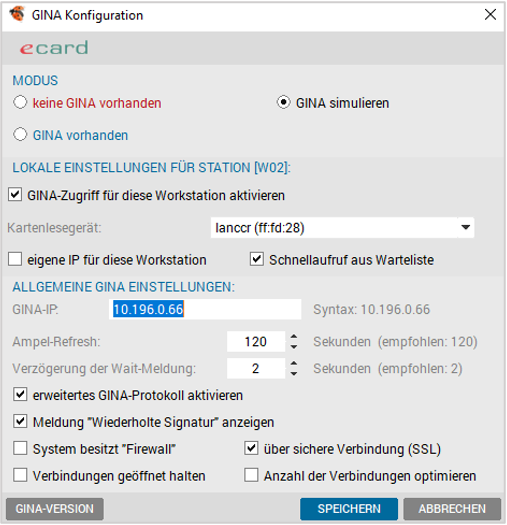Click the ladybug app icon in title bar

17,14
